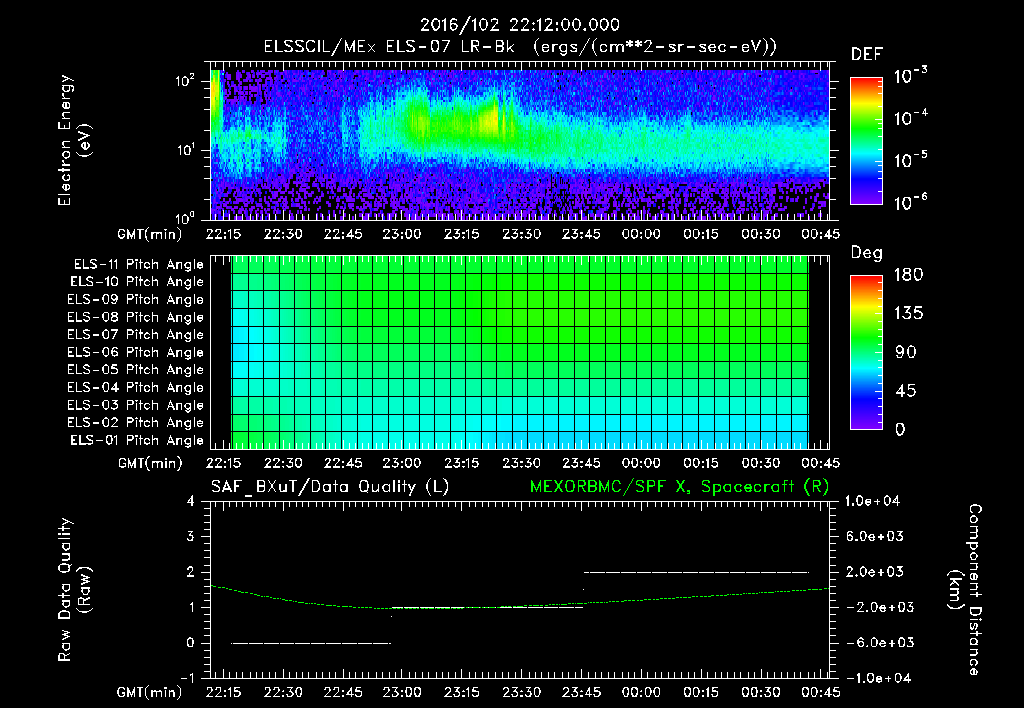
Task: Click the 180 label on Deg scale
Action: pyautogui.click(x=908, y=275)
